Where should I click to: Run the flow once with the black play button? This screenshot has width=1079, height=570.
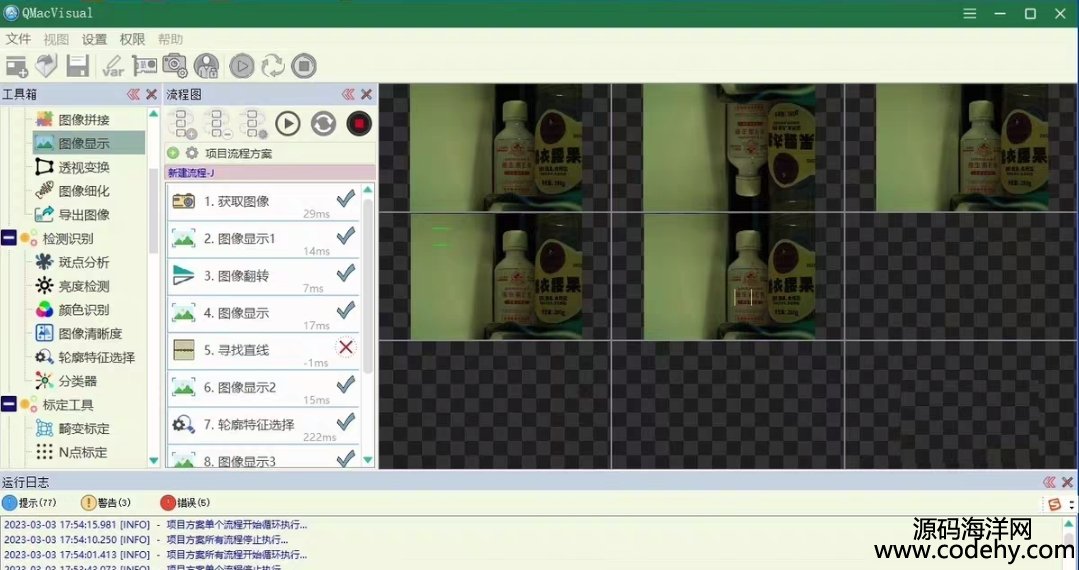288,124
